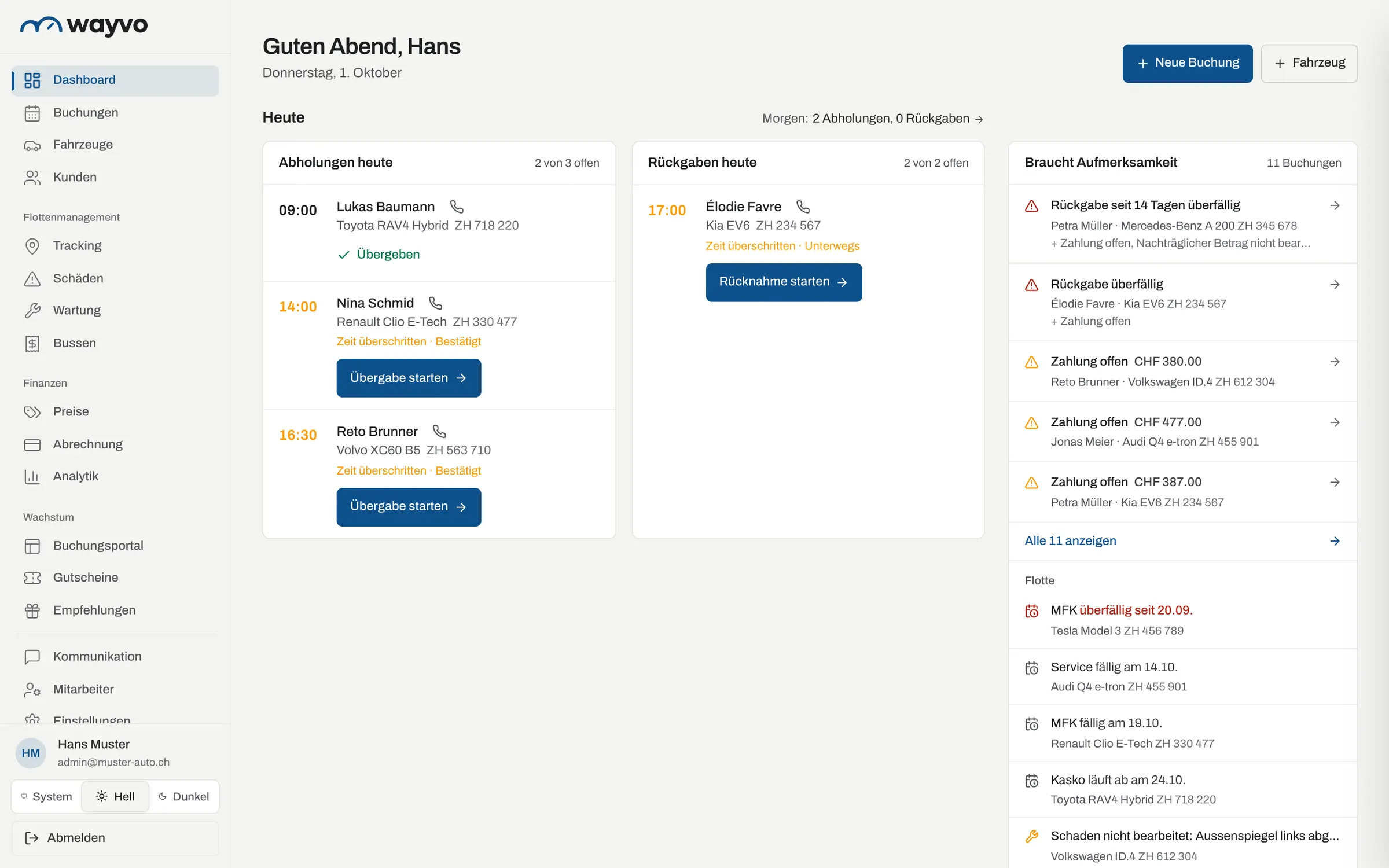Start Übergabe for Reto Brunner
The width and height of the screenshot is (1389, 868).
coord(409,507)
